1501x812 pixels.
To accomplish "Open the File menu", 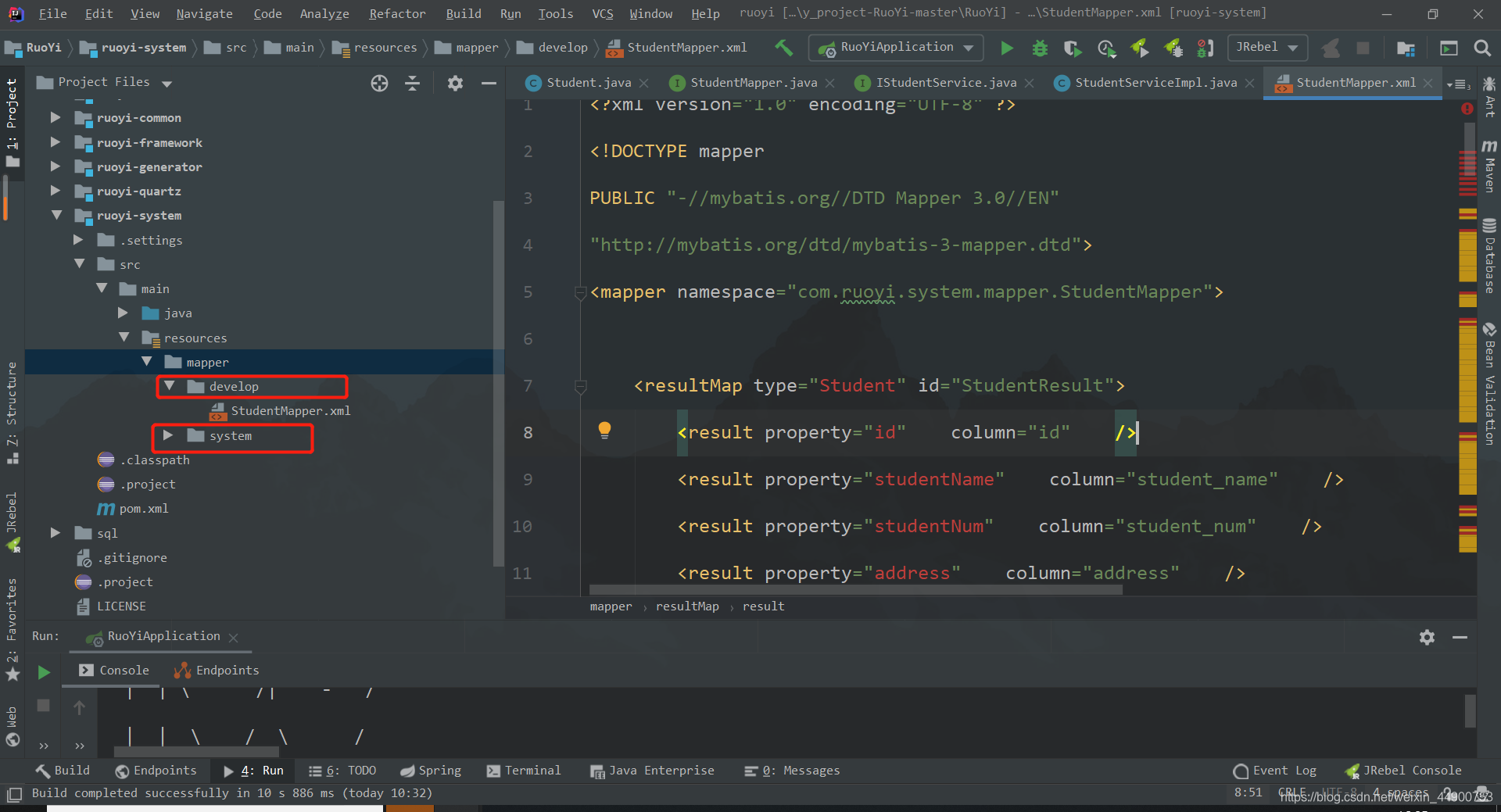I will [x=52, y=14].
